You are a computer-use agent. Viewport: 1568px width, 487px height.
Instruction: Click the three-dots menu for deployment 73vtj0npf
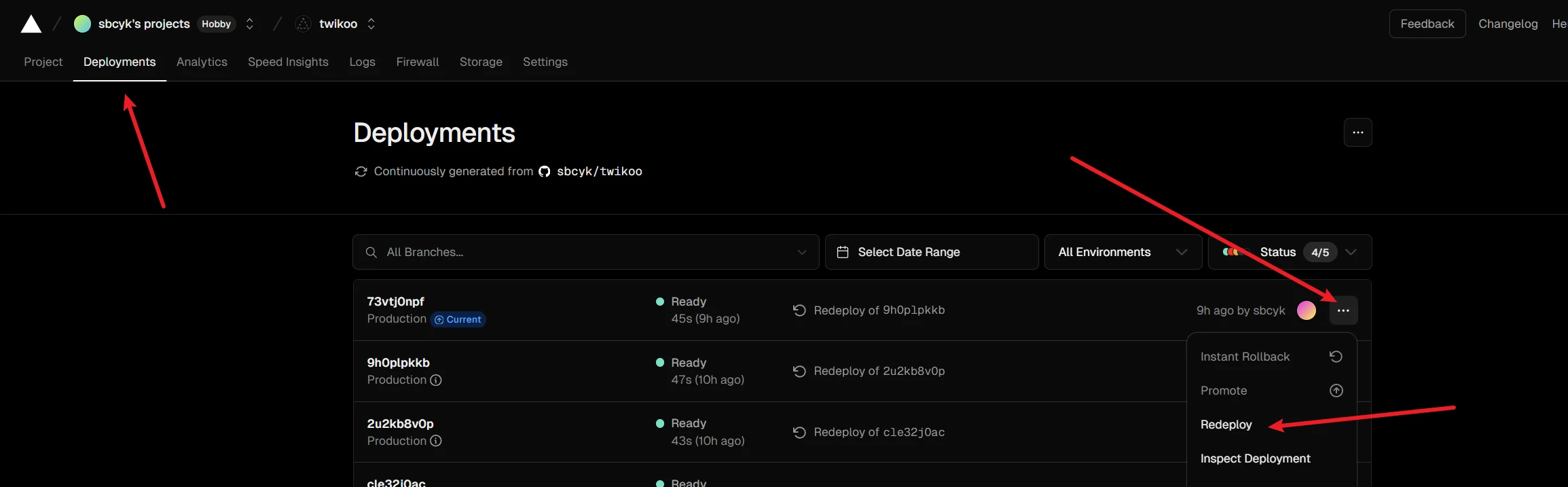tap(1343, 310)
